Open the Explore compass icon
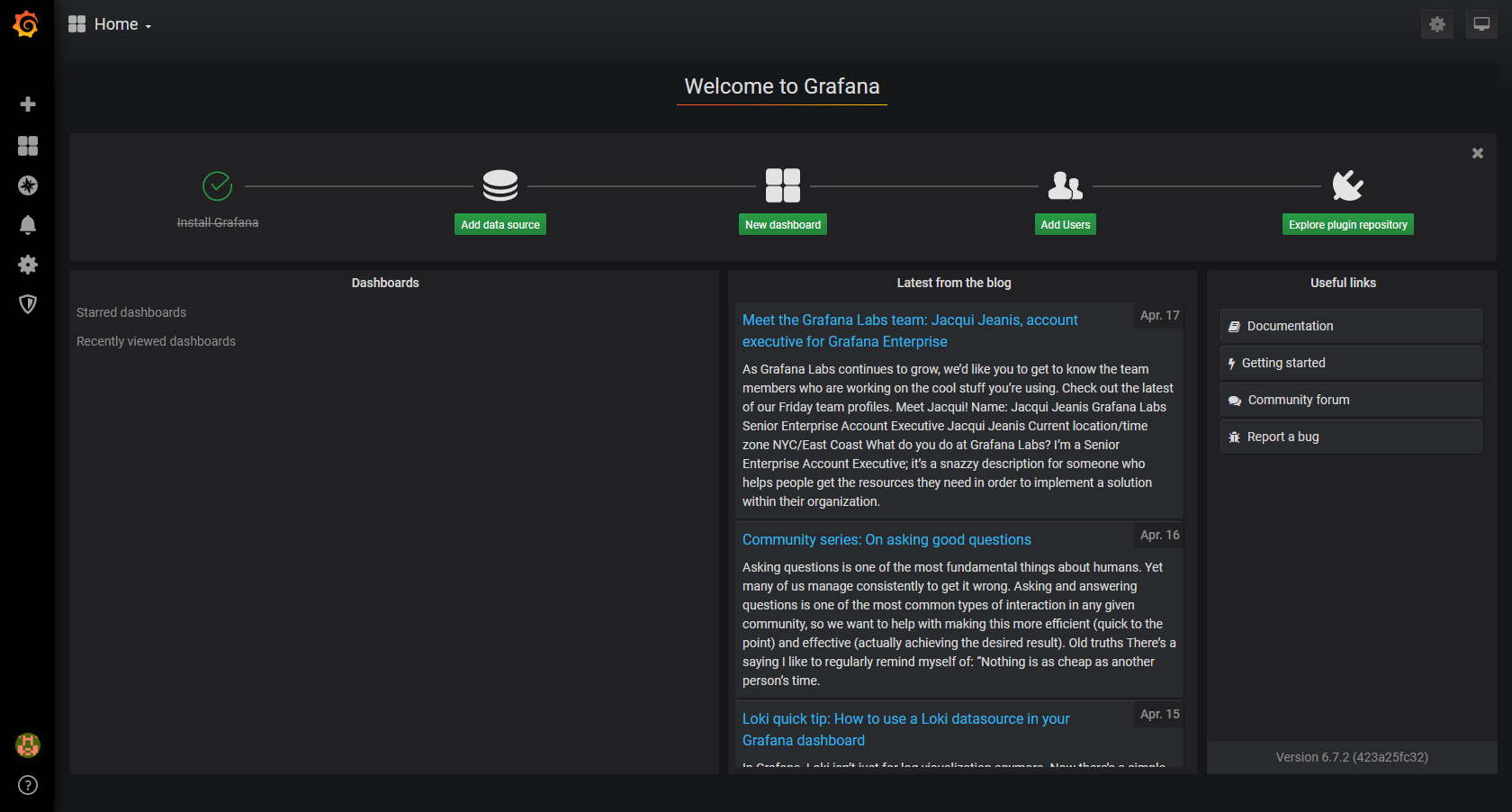Screen dimensions: 1512x812 point(28,185)
